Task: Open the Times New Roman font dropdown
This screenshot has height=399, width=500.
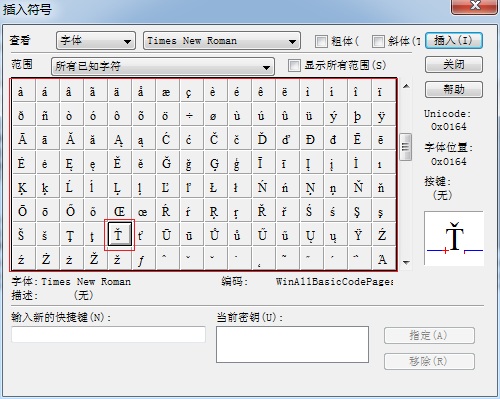Action: tap(222, 41)
